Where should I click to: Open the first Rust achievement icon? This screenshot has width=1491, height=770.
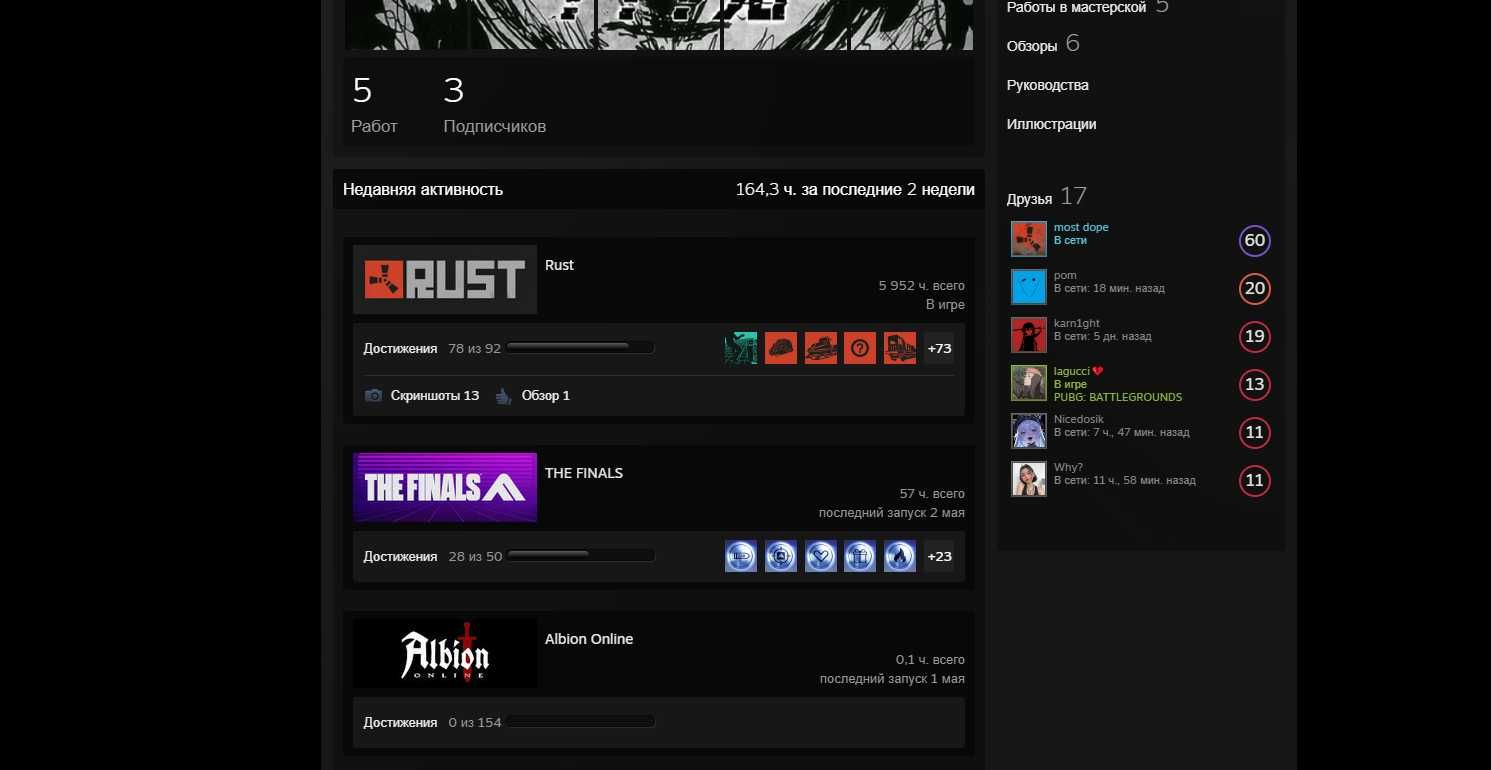[741, 348]
